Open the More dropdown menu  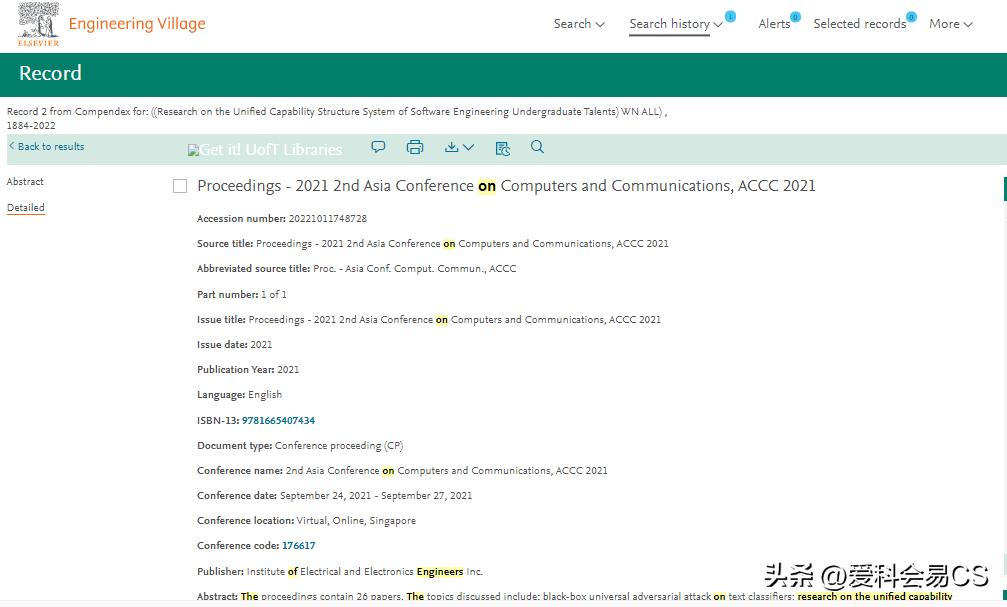point(950,24)
